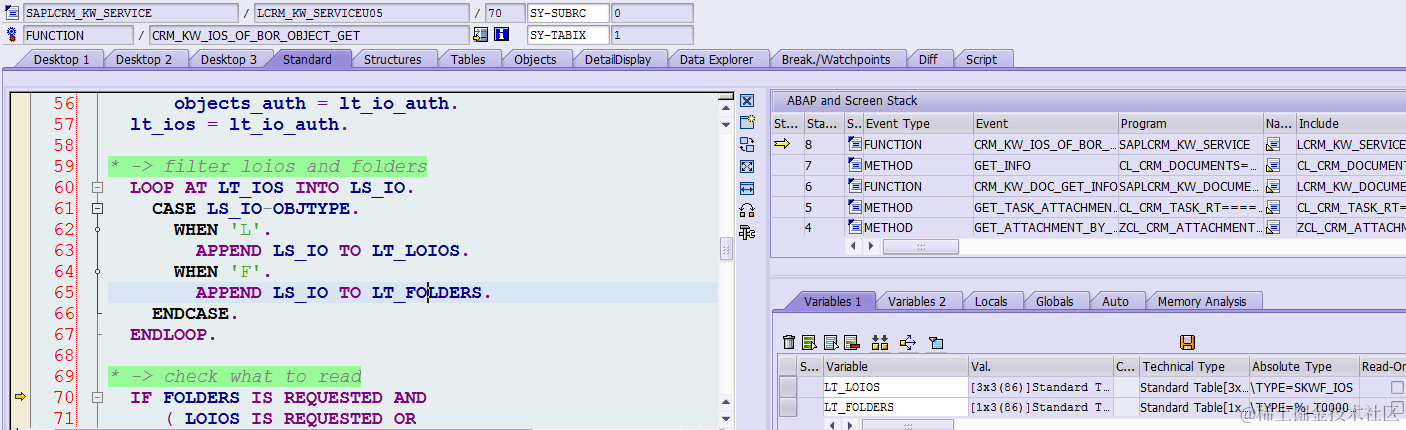Screen dimensions: 1406x430
Task: Collapse the CASE LS_IO-OBJTYPE block at line 61
Action: click(x=97, y=209)
